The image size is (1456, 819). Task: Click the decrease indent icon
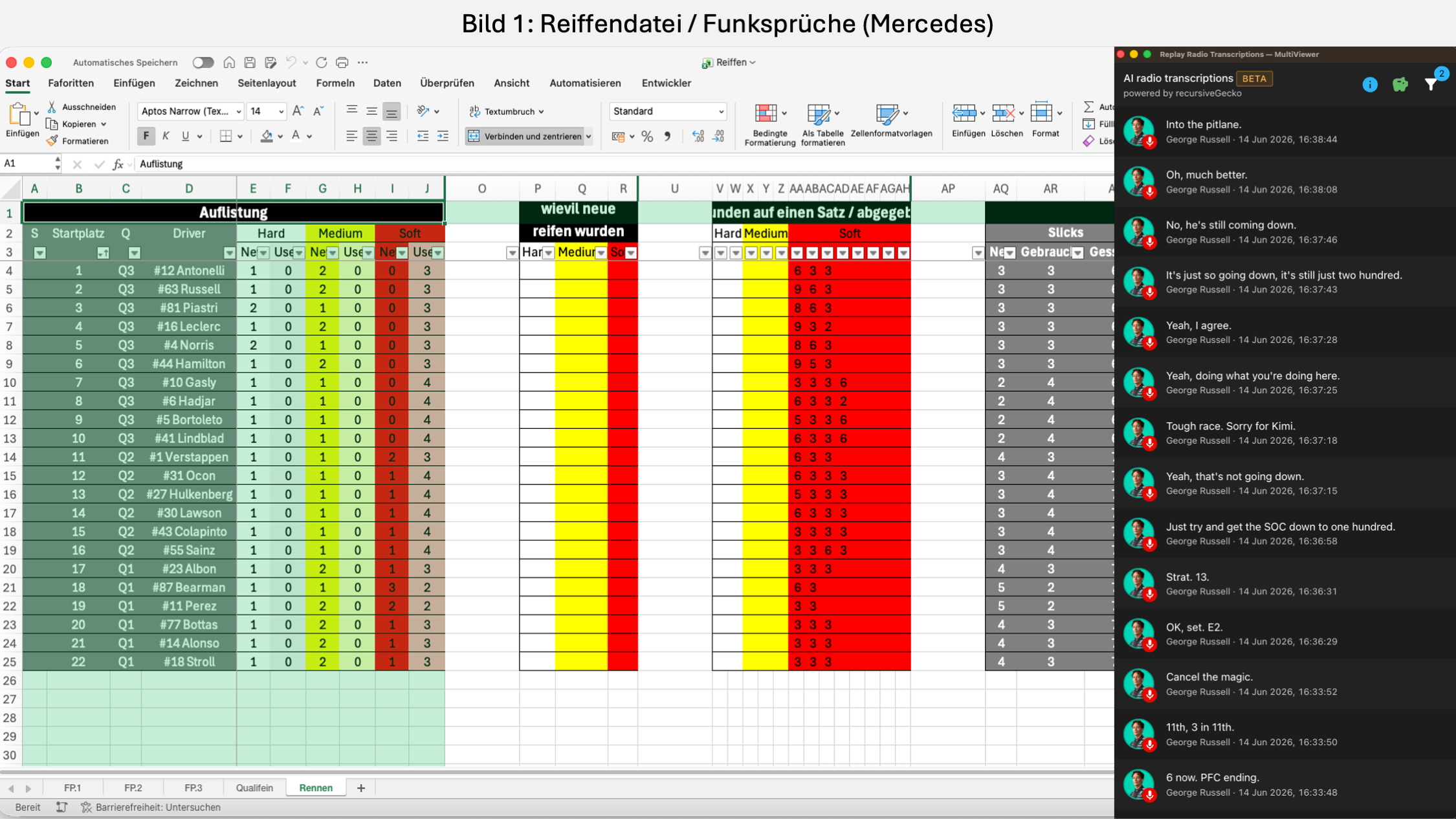[423, 136]
